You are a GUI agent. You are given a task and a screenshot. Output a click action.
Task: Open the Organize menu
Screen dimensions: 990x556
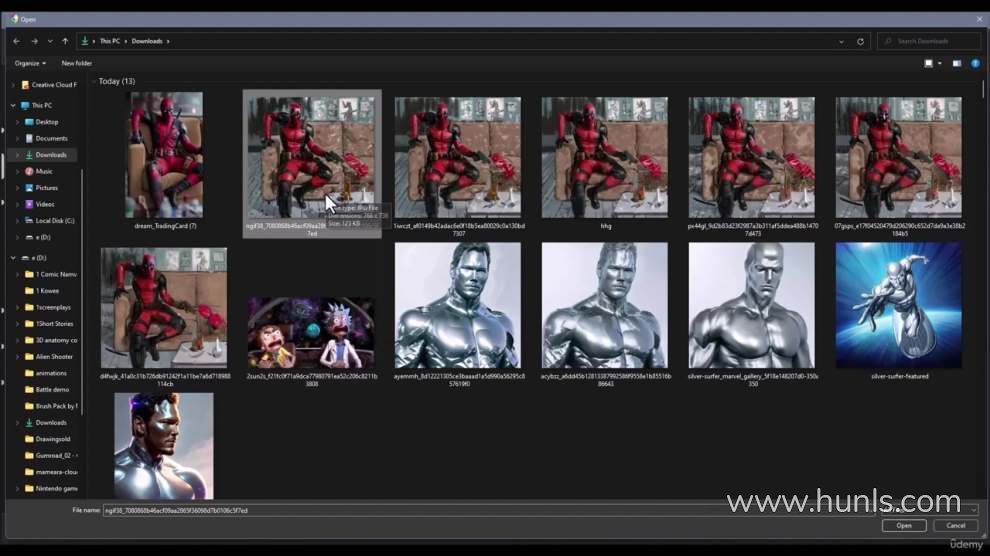pos(30,63)
